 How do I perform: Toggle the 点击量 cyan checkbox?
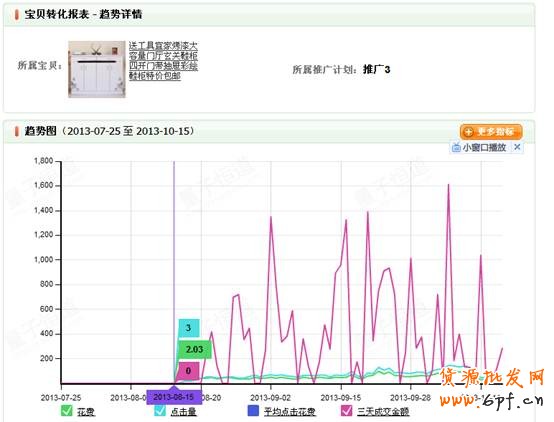[x=160, y=410]
